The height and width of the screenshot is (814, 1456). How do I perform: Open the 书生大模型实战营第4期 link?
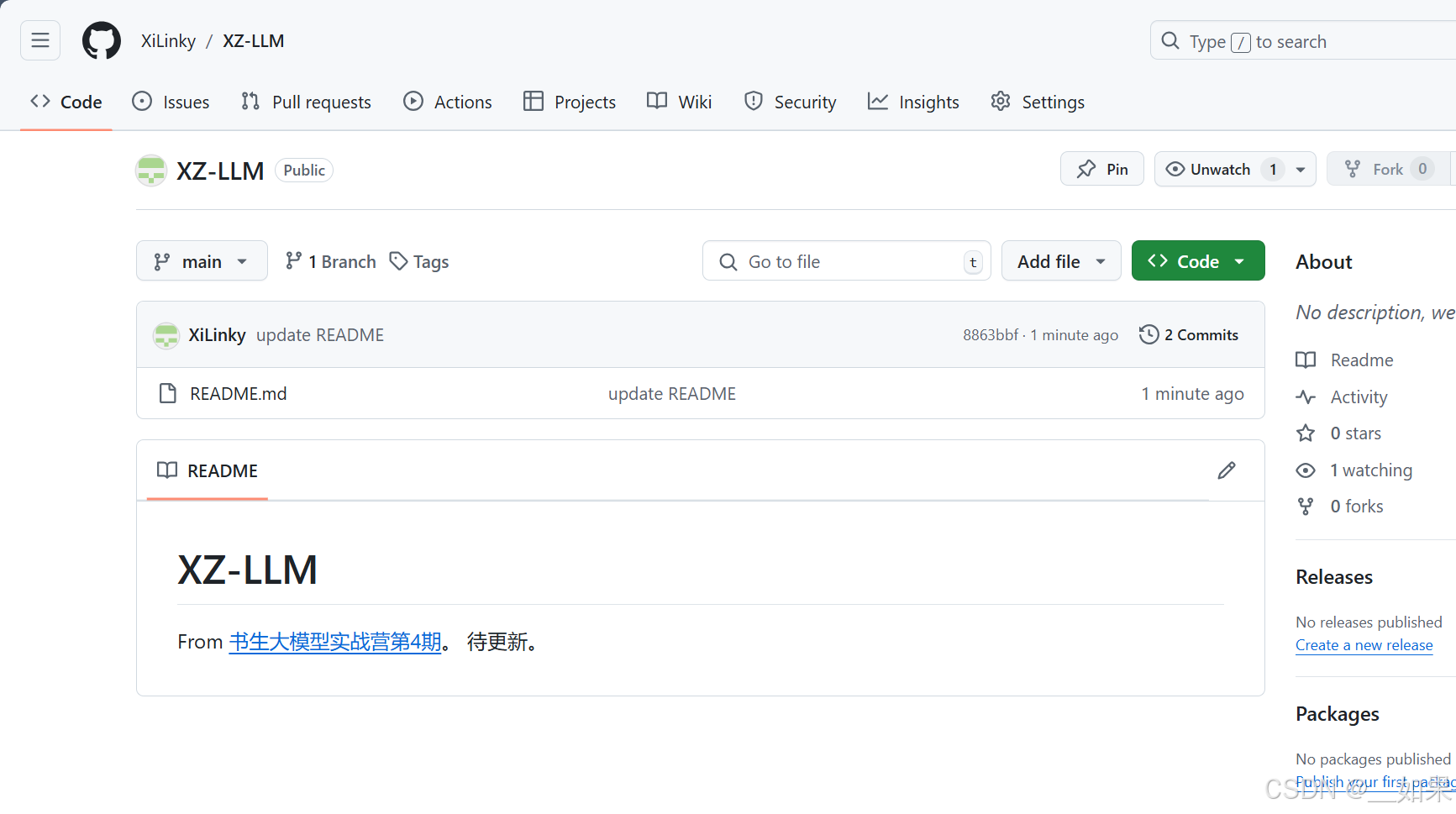click(336, 641)
